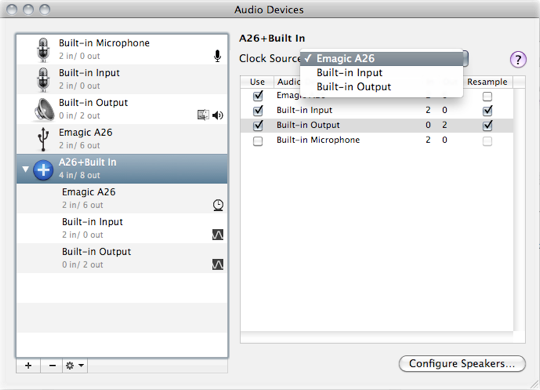
Task: Click the purple help question mark icon
Action: (x=518, y=60)
